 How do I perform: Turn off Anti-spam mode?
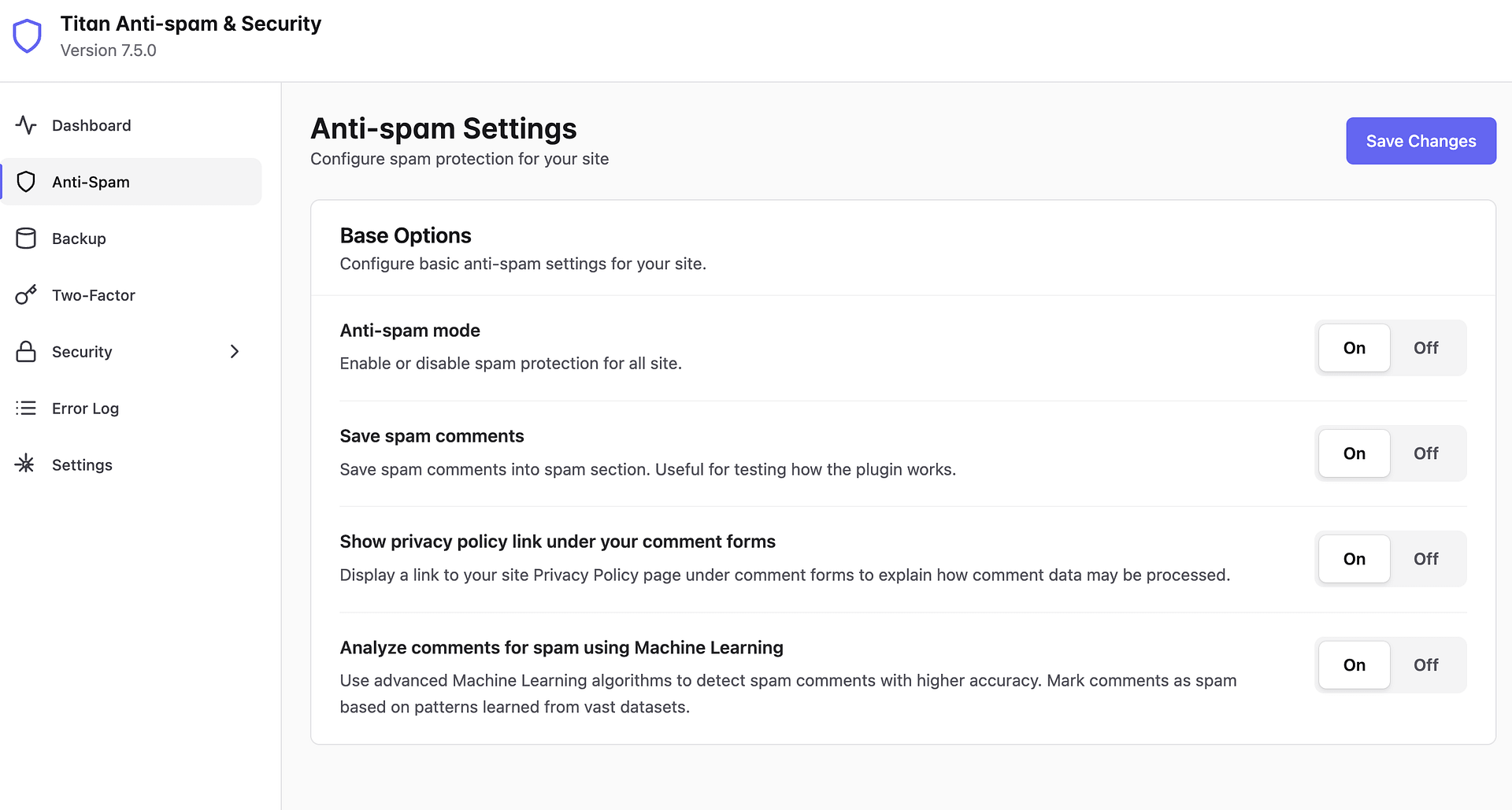tap(1425, 348)
